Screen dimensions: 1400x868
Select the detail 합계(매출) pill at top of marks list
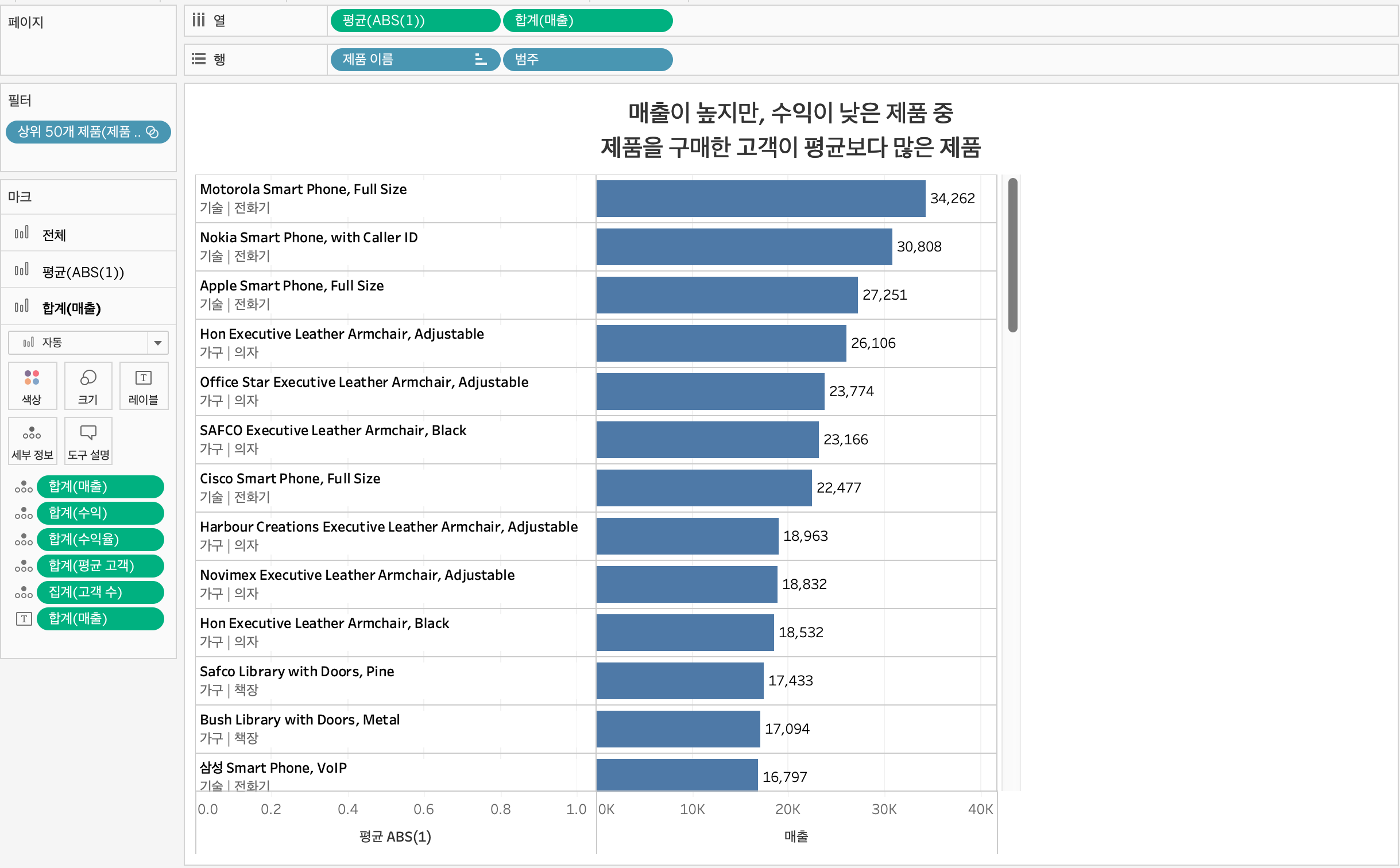[x=100, y=487]
